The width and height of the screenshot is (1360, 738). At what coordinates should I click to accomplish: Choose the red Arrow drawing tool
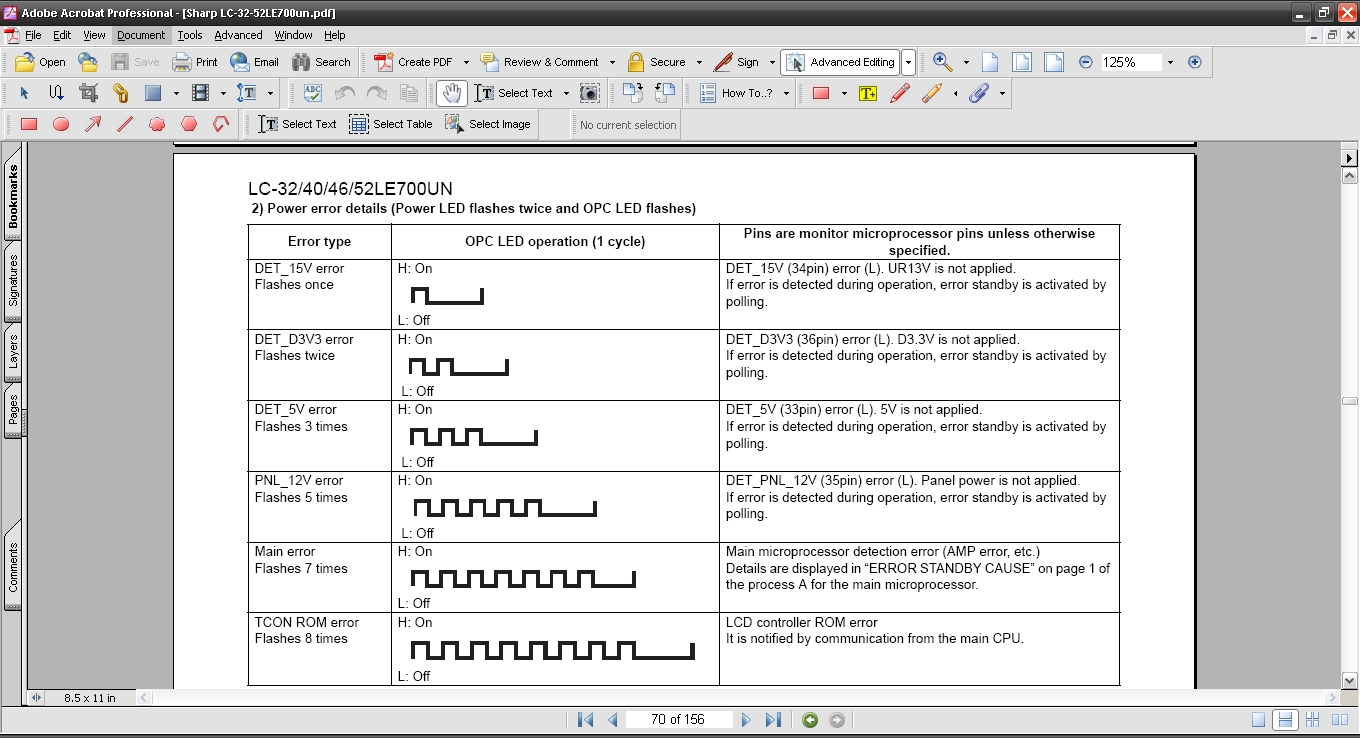[93, 124]
